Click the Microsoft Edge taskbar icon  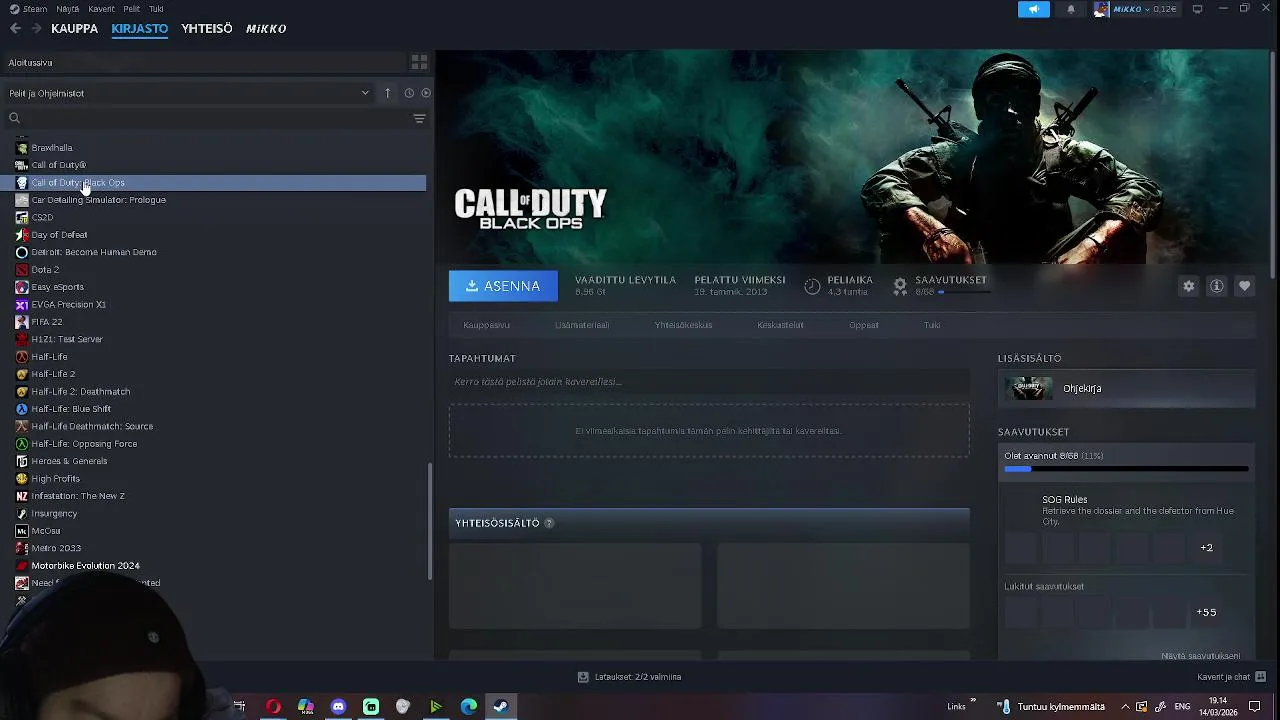[468, 706]
